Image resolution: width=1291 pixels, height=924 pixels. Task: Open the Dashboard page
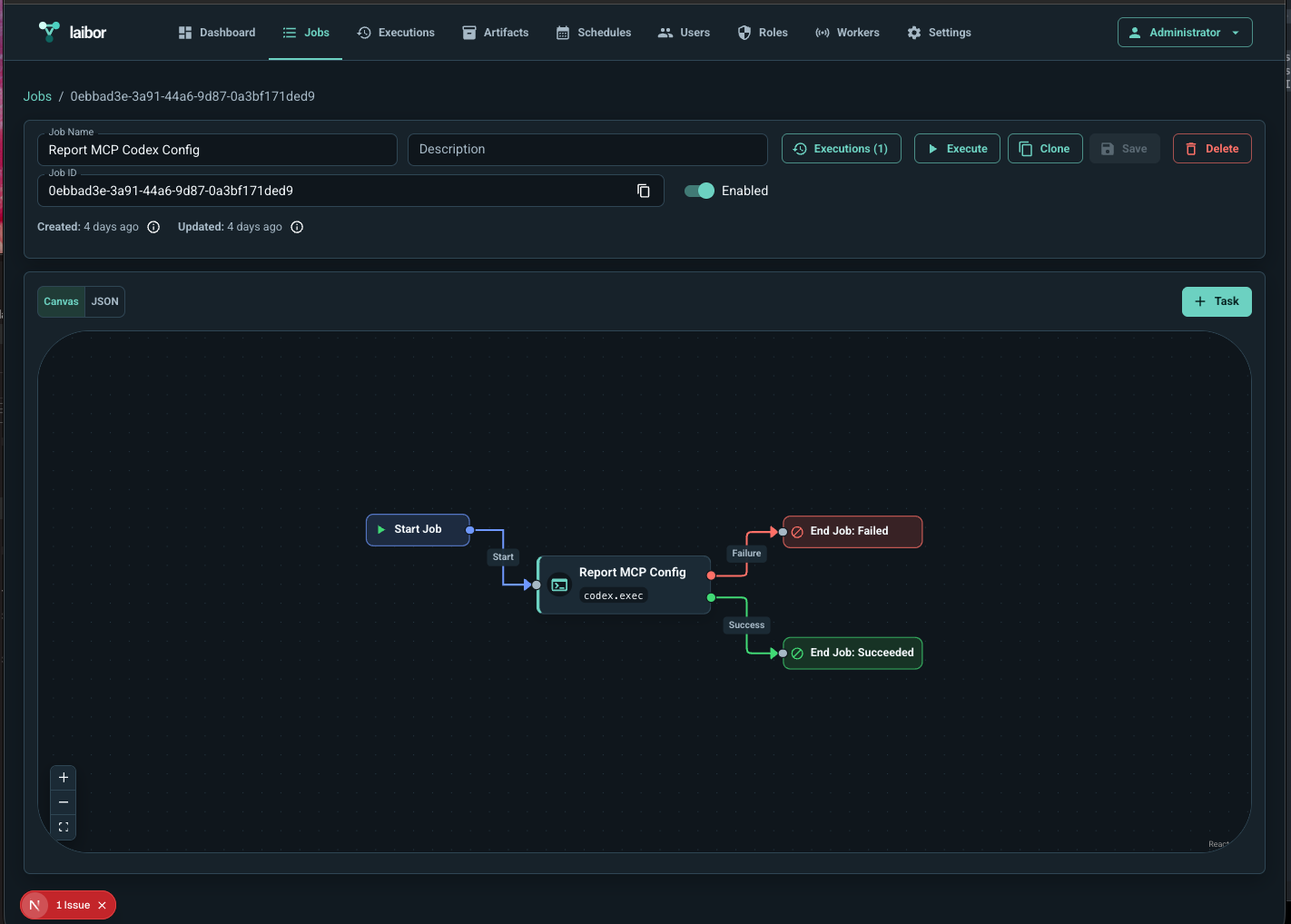click(217, 33)
